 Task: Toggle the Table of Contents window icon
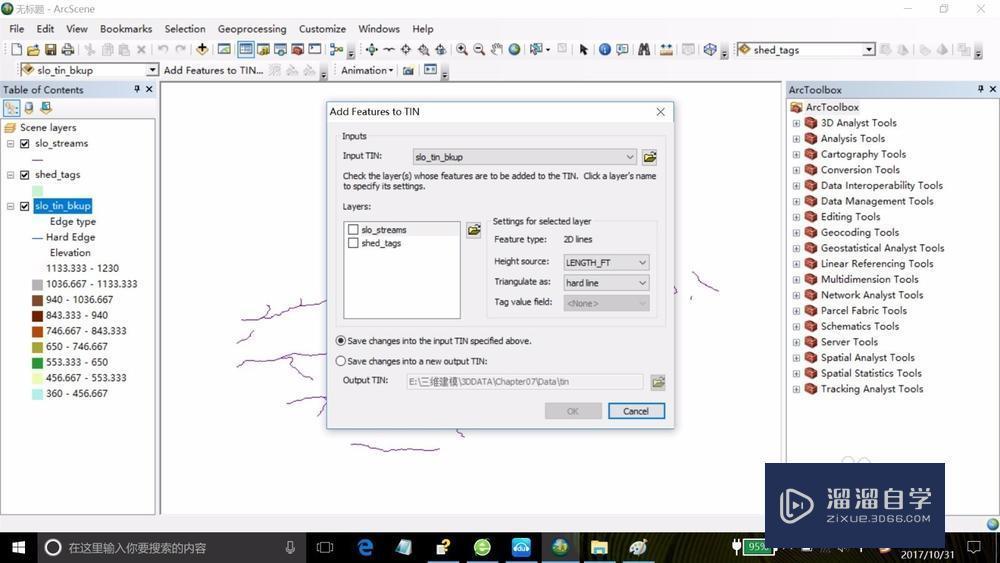click(246, 49)
